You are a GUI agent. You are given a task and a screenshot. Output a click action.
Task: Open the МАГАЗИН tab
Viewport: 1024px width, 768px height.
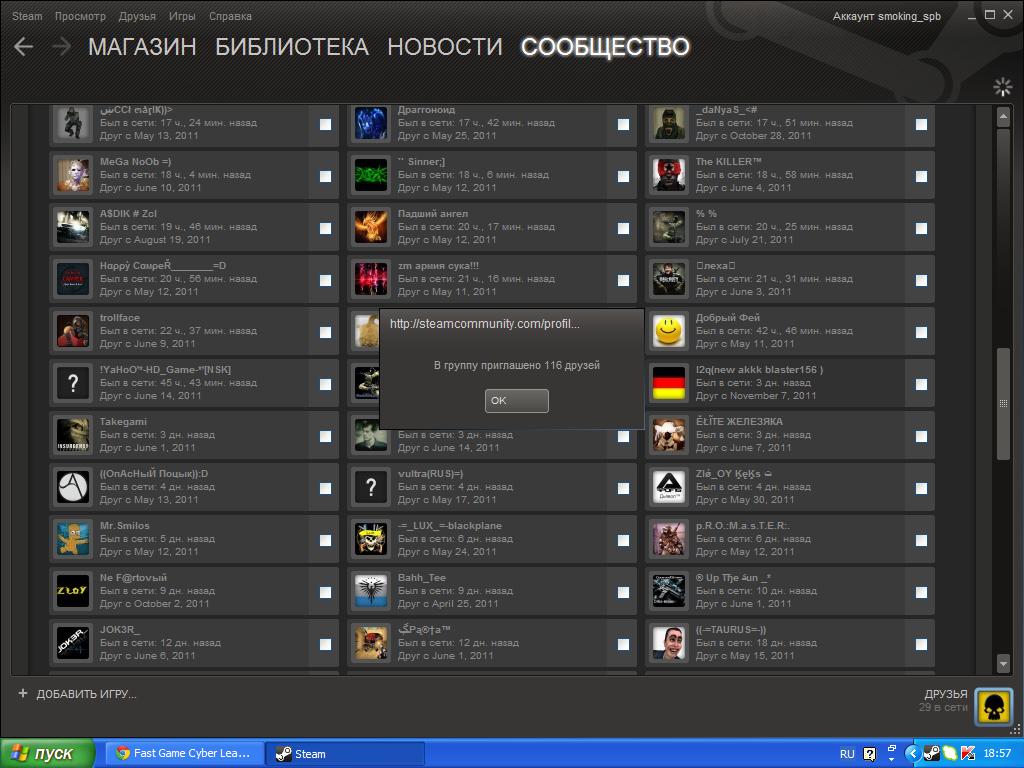tap(142, 46)
